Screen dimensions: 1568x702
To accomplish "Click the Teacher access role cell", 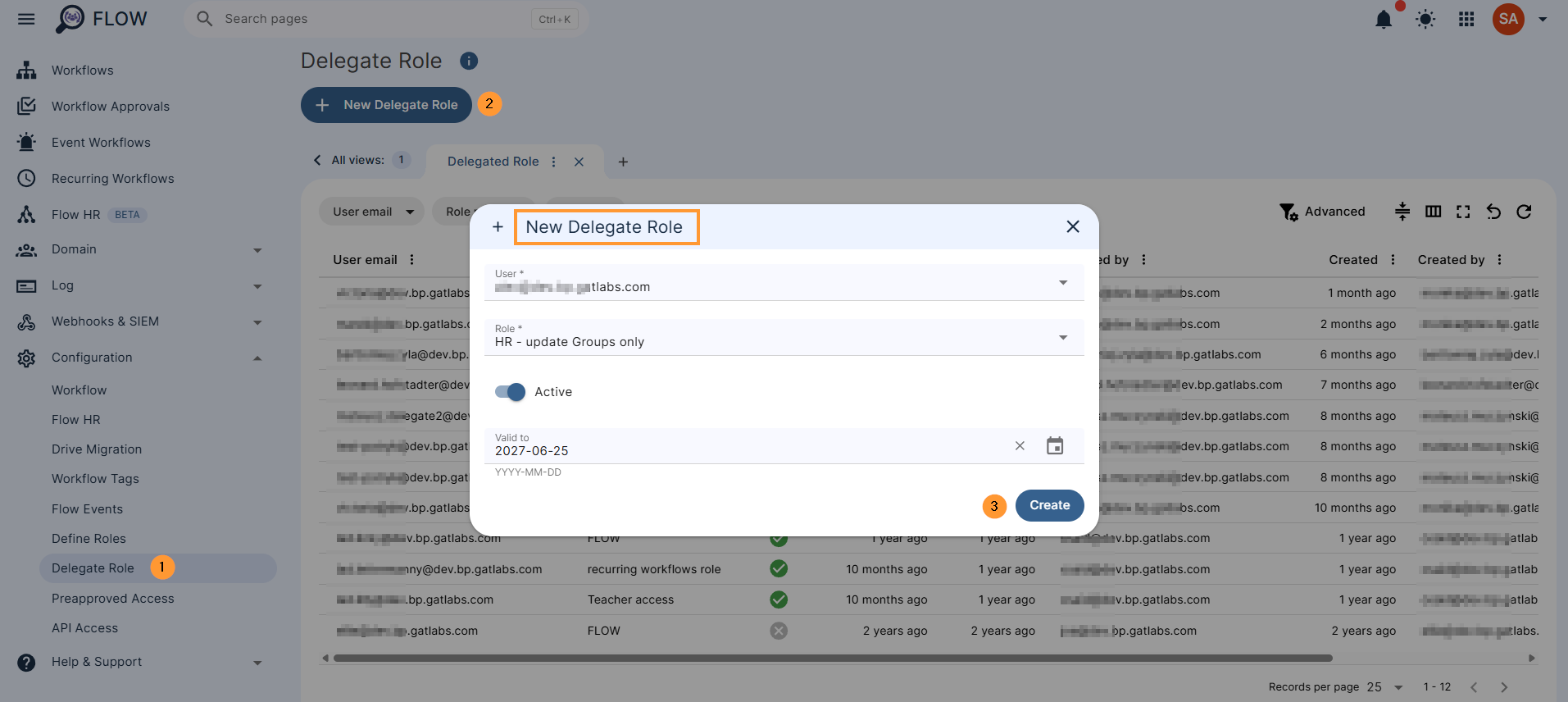I will 630,599.
